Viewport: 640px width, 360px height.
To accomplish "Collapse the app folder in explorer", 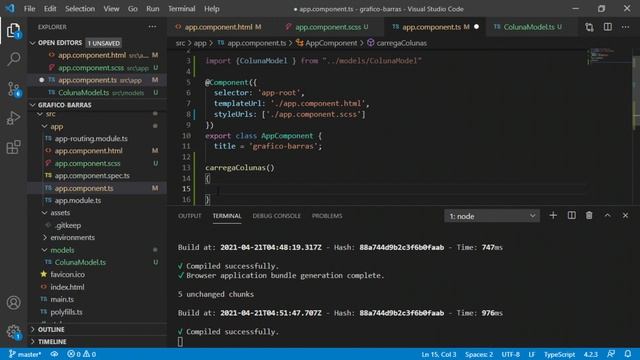I will pos(44,127).
